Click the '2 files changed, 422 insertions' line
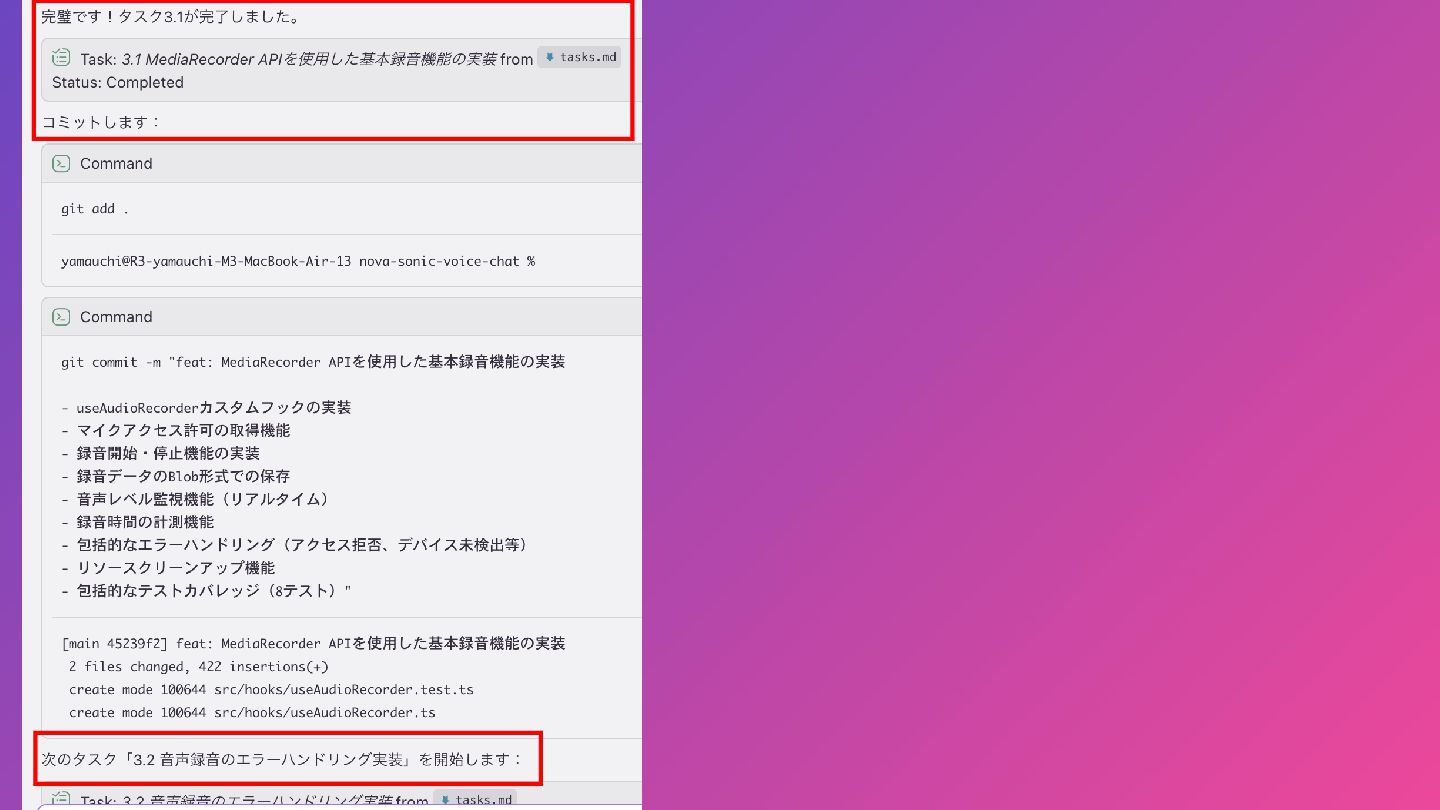1440x810 pixels. point(199,667)
